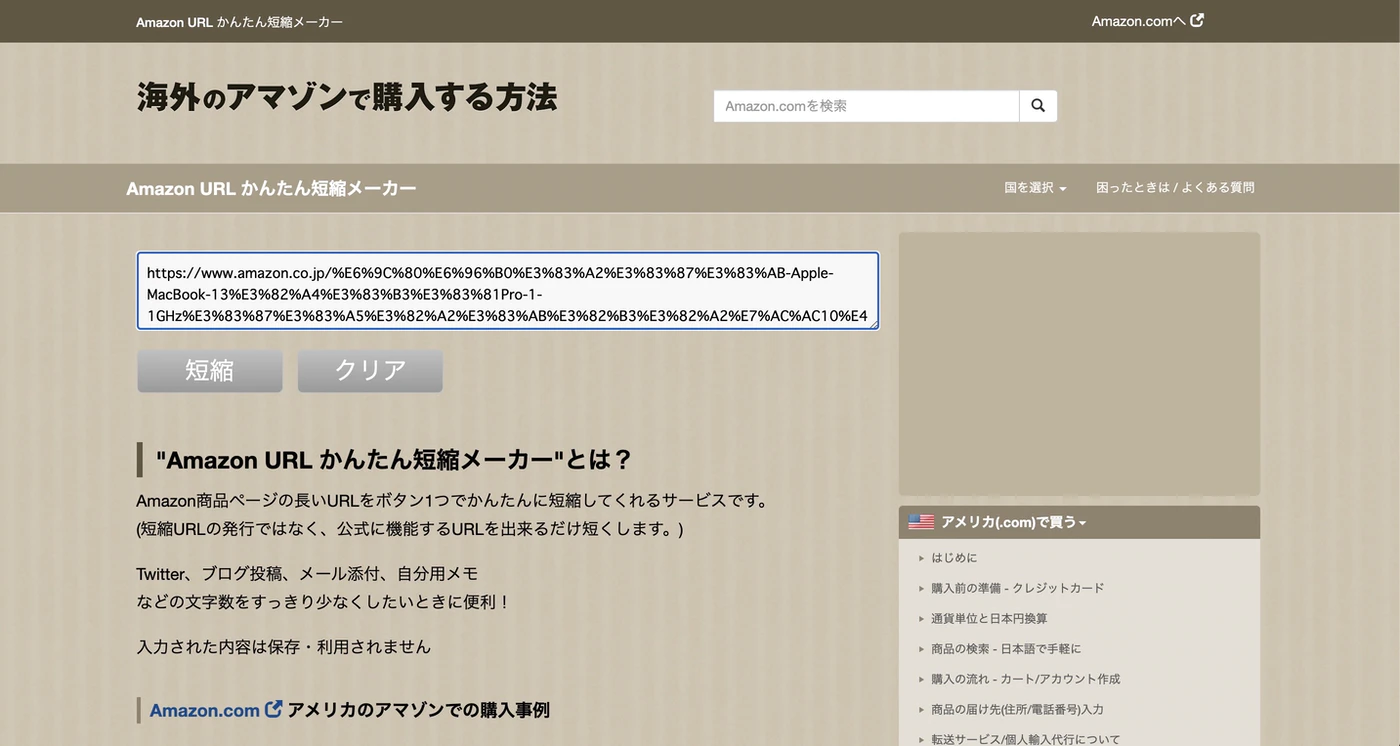Focus the Amazon.comを検索 search field
This screenshot has height=746, width=1400.
pos(866,106)
